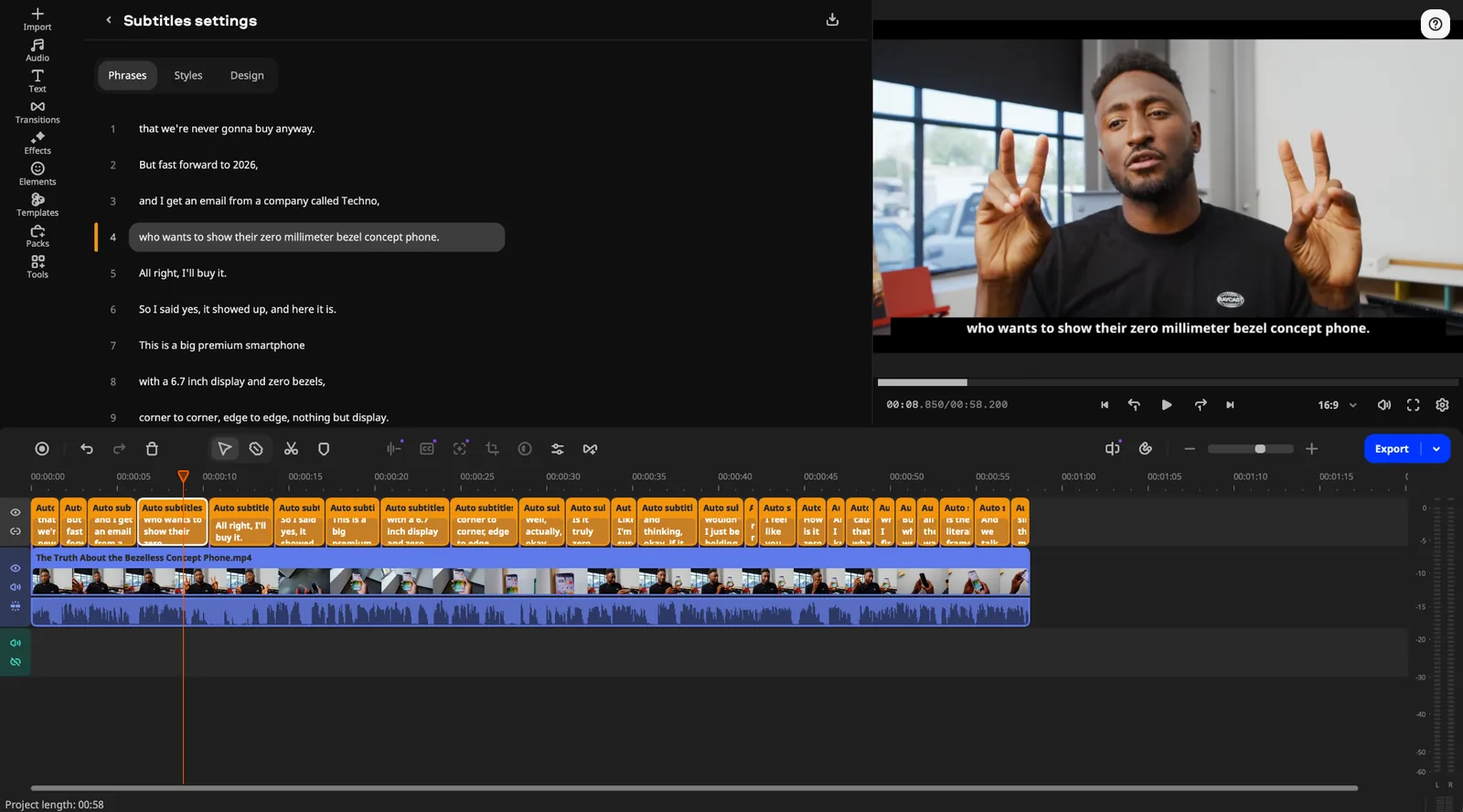Open the help question mark button
Image resolution: width=1463 pixels, height=812 pixels.
click(1436, 24)
